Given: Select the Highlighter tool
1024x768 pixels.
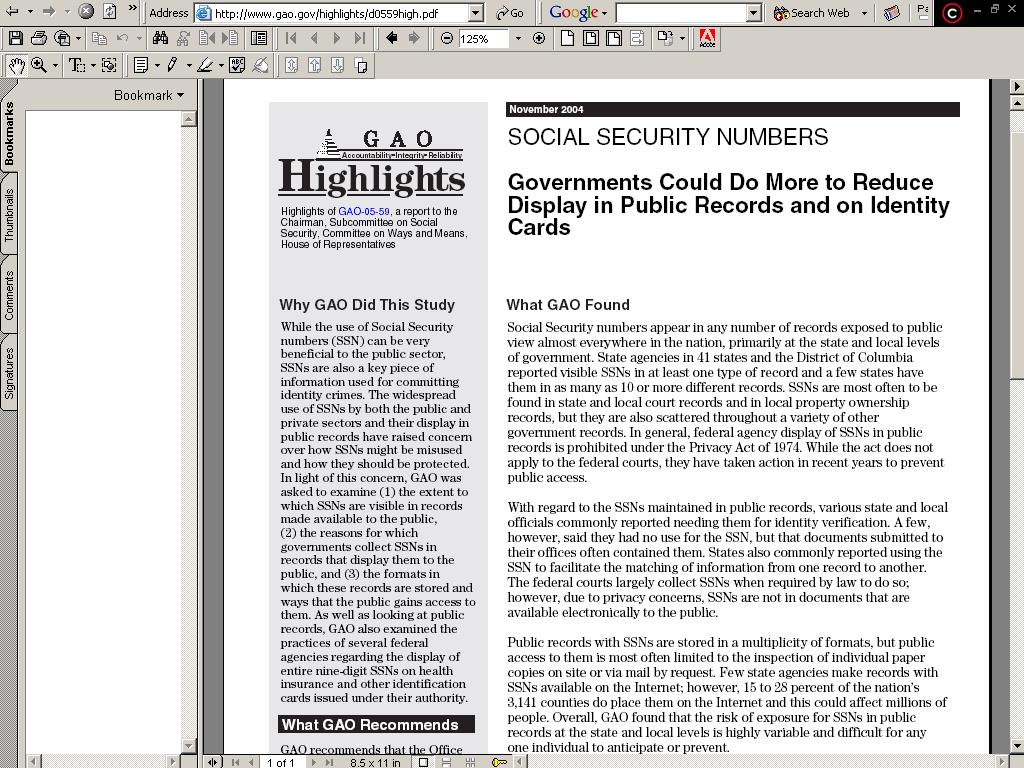Looking at the screenshot, I should 205,65.
